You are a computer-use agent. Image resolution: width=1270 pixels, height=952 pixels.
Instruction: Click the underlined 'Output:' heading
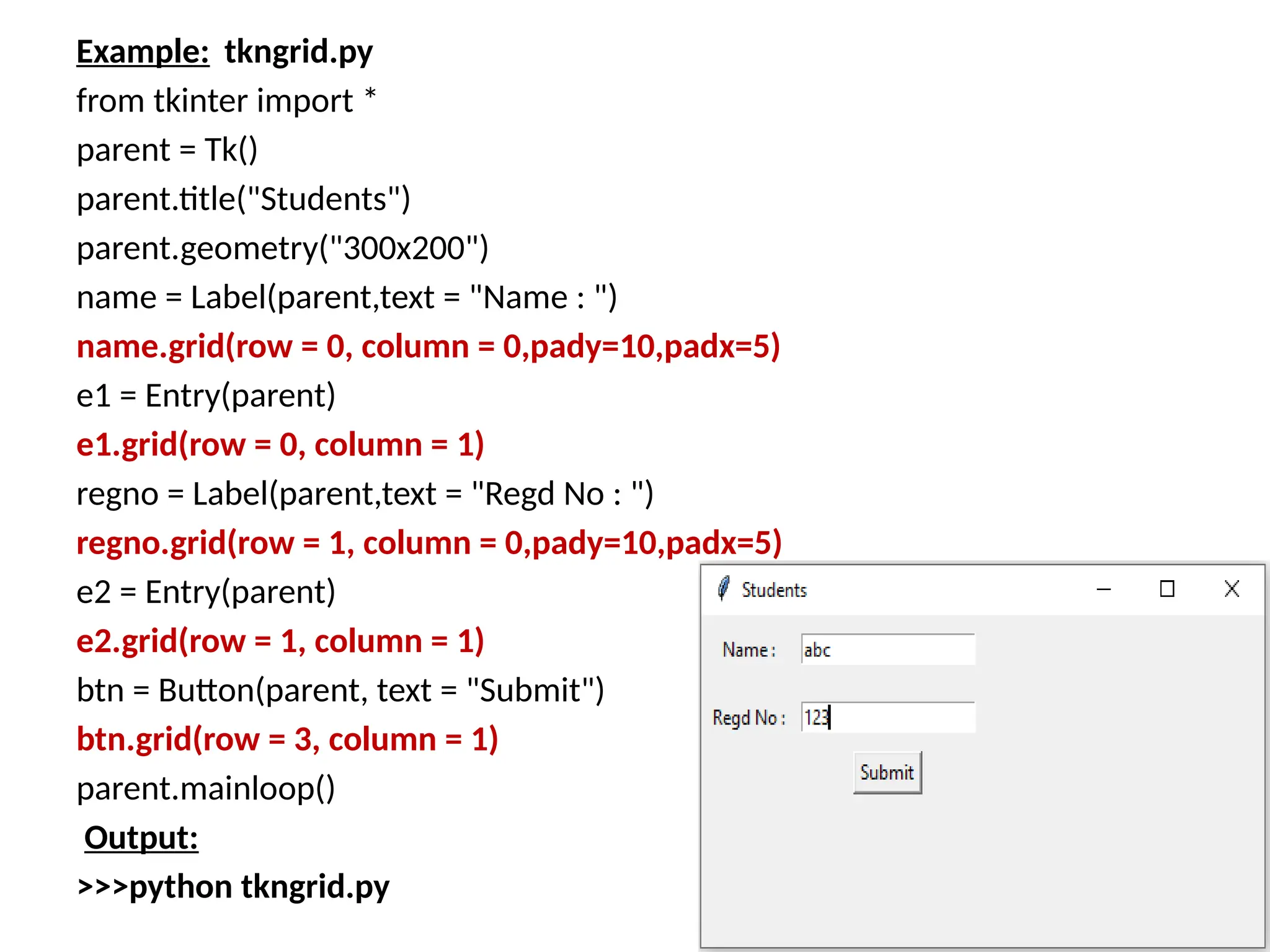141,838
